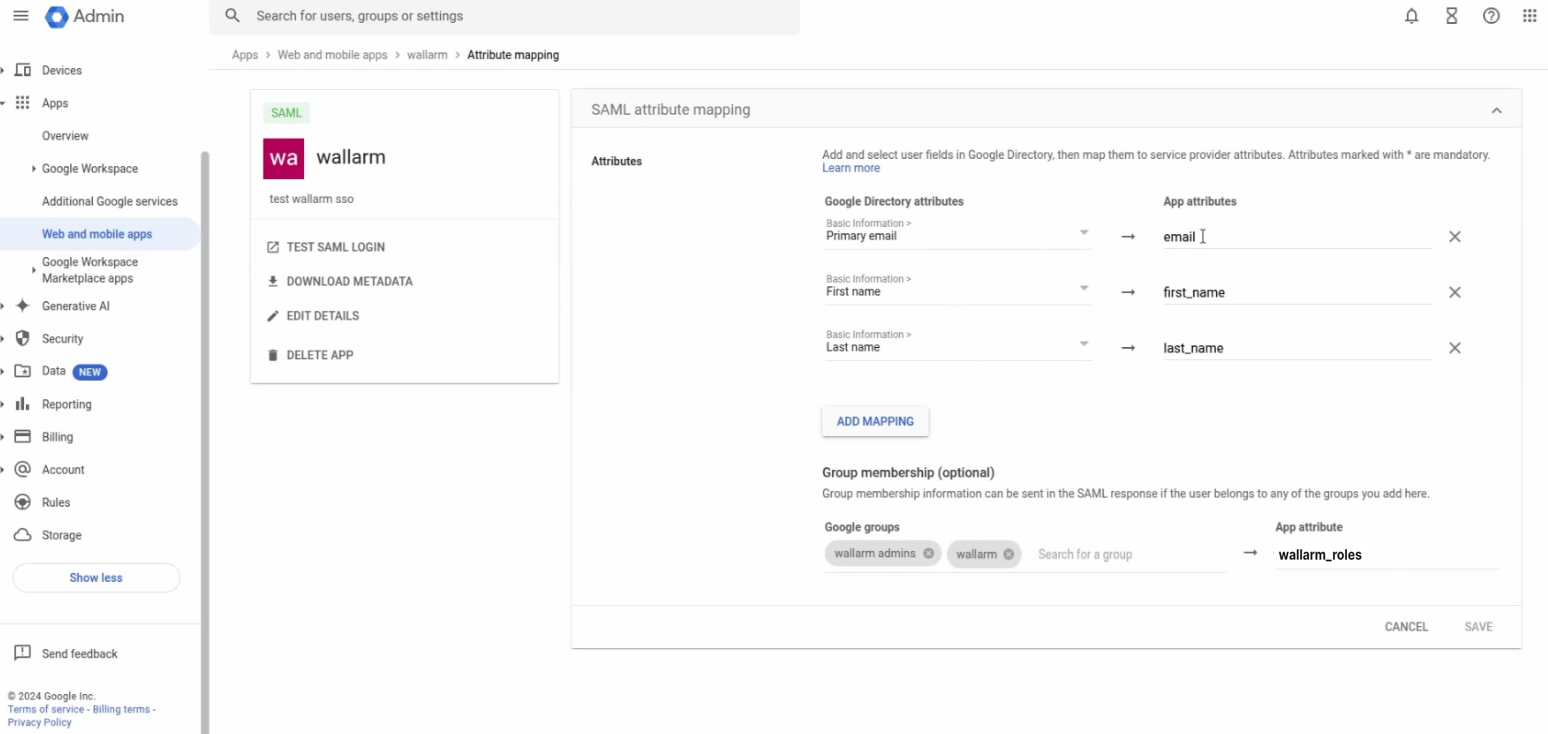The image size is (1548, 734).
Task: Open the Primary email attribute dropdown
Action: tap(1083, 232)
